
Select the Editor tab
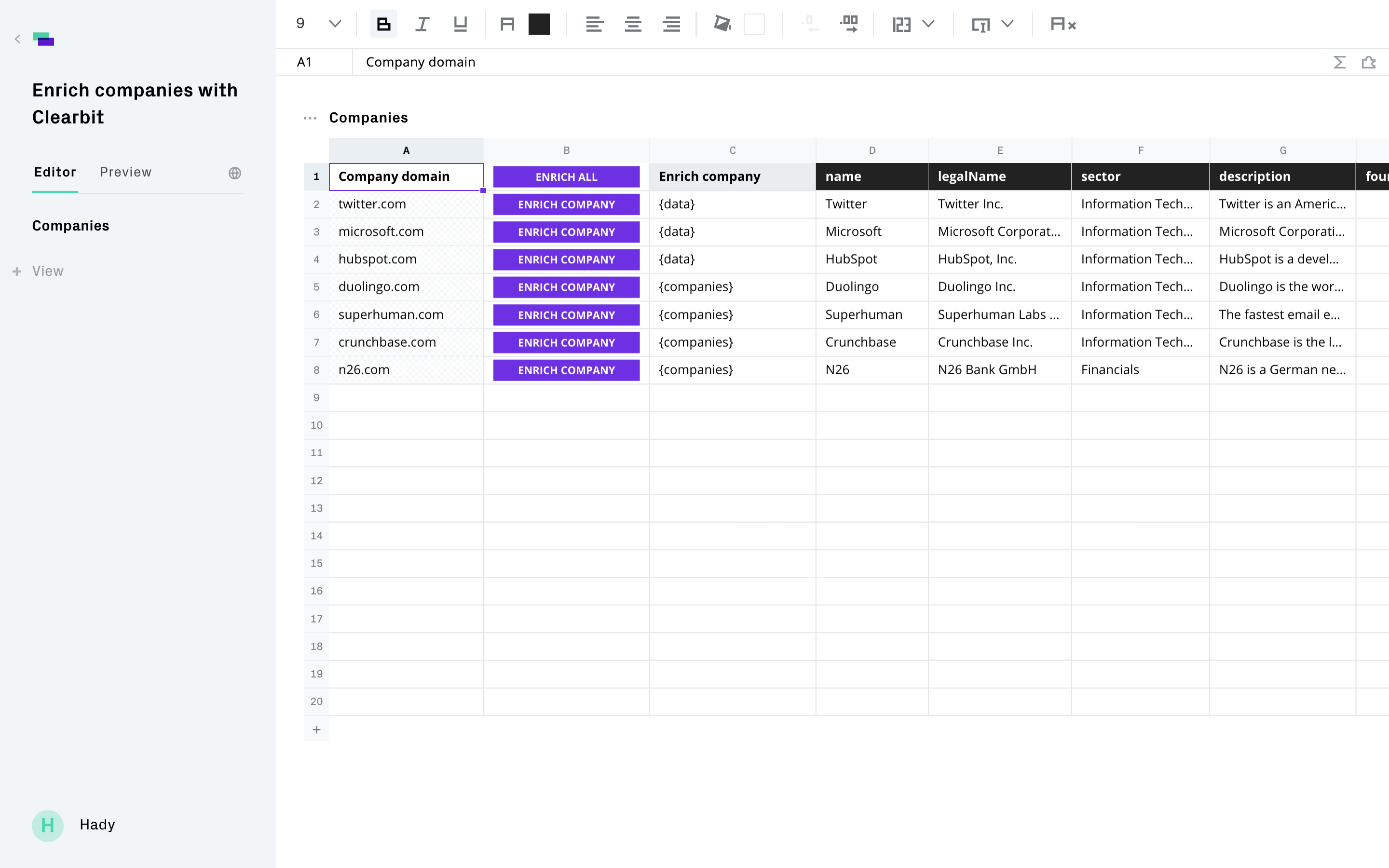coord(54,172)
